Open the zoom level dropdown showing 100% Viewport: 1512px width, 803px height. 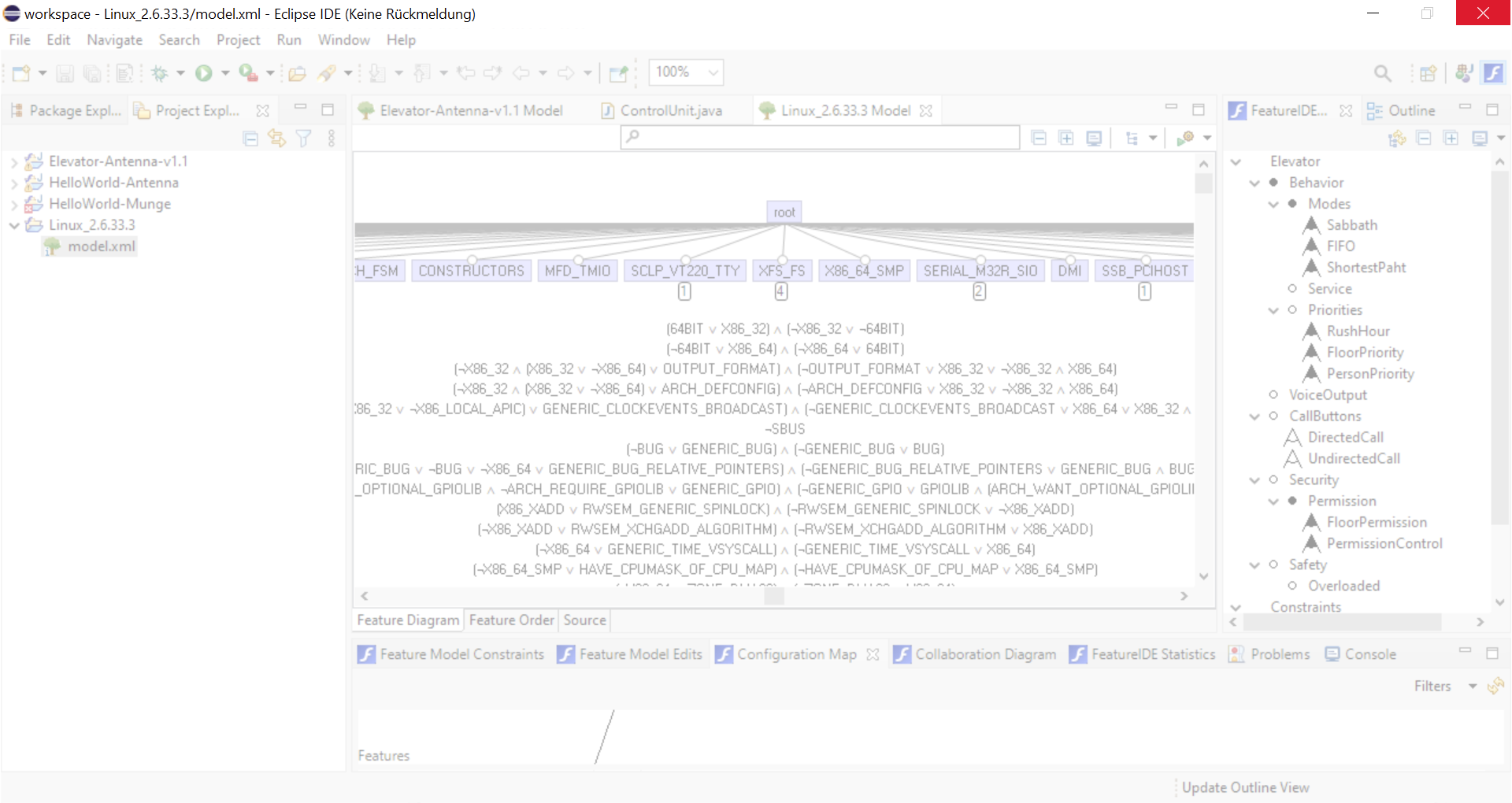[710, 72]
